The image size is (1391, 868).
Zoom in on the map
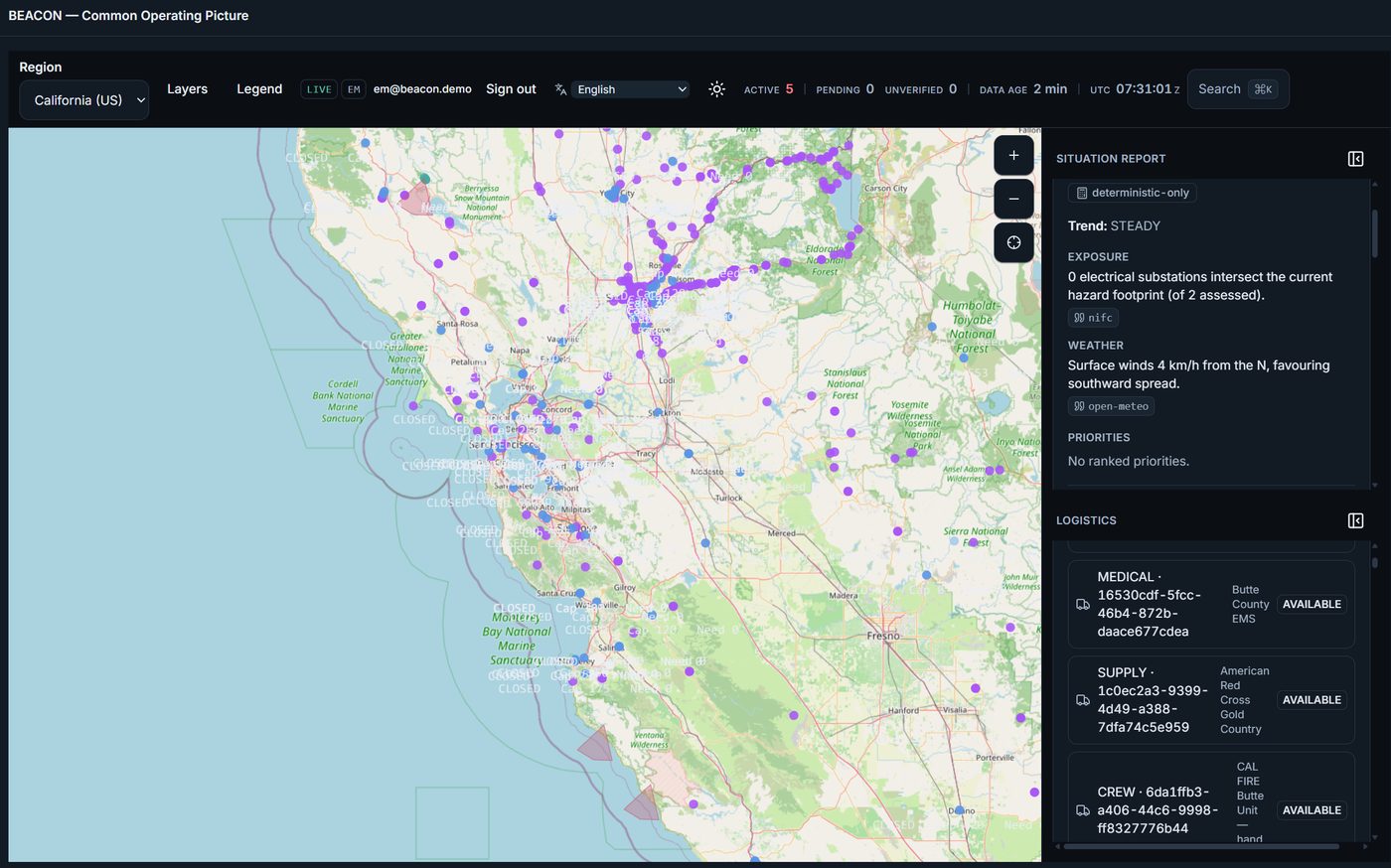1013,155
